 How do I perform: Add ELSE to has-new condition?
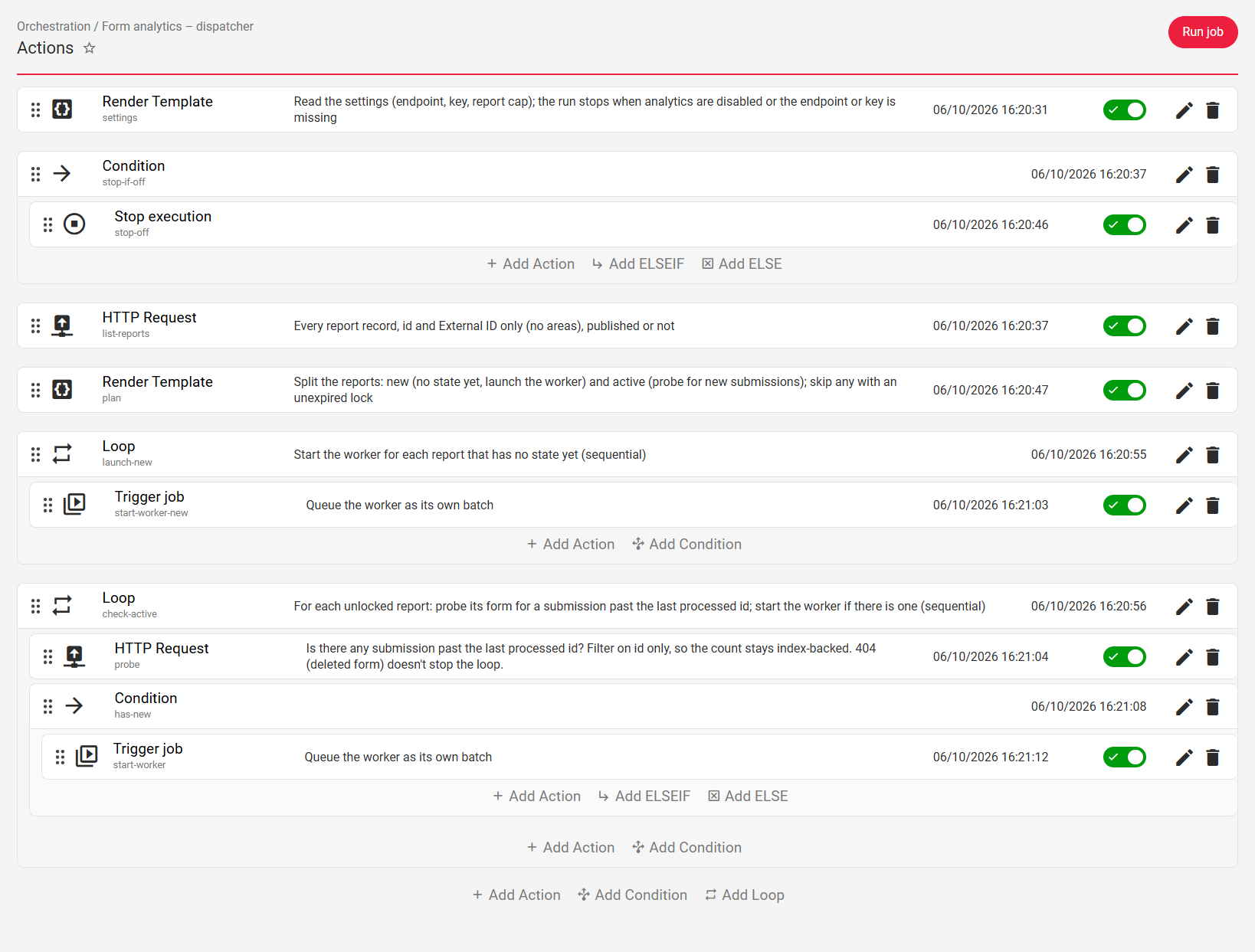point(748,797)
